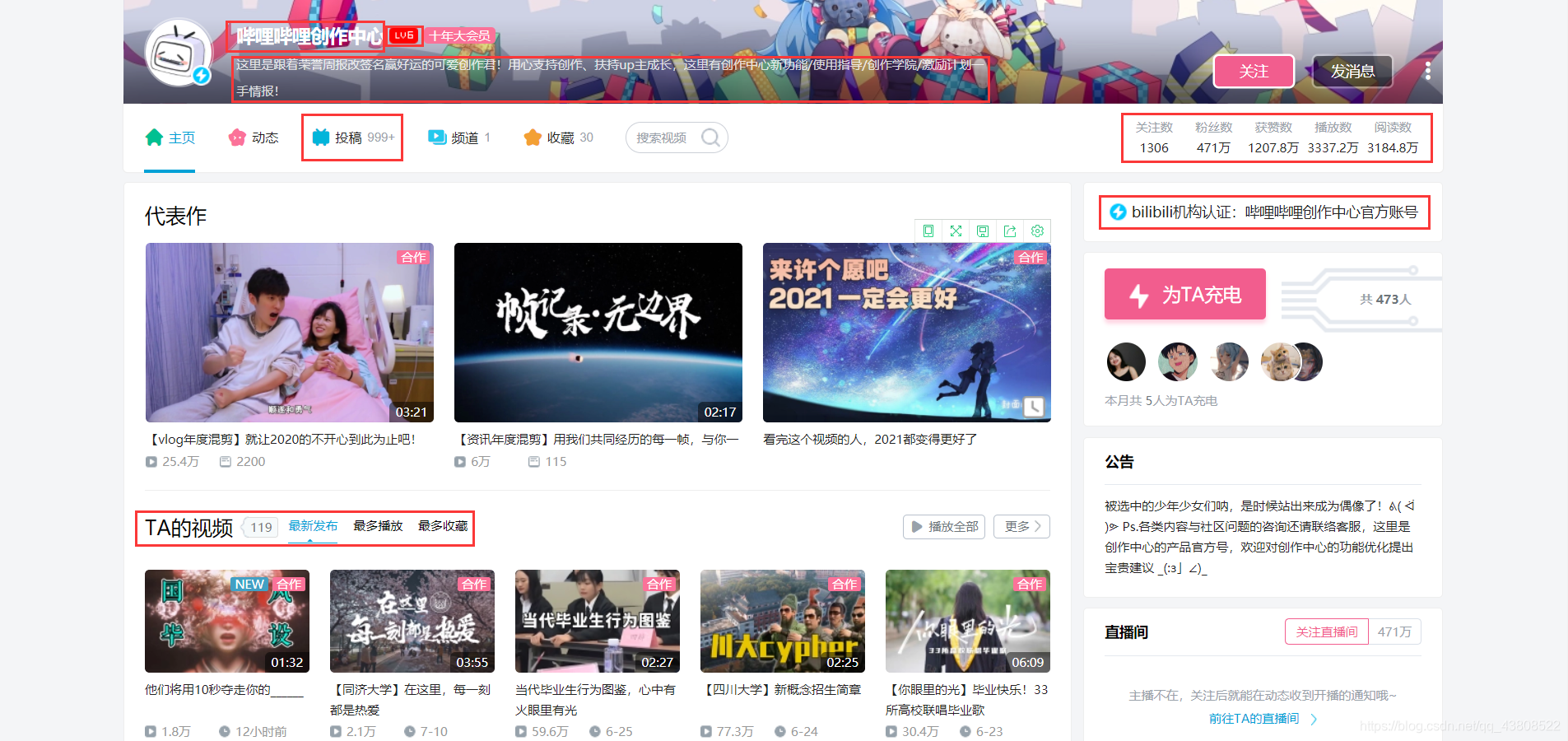The width and height of the screenshot is (1568, 741).
Task: Open title 【资讯年度混剪】用我们共同经历的每一帧
Action: pyautogui.click(x=597, y=439)
